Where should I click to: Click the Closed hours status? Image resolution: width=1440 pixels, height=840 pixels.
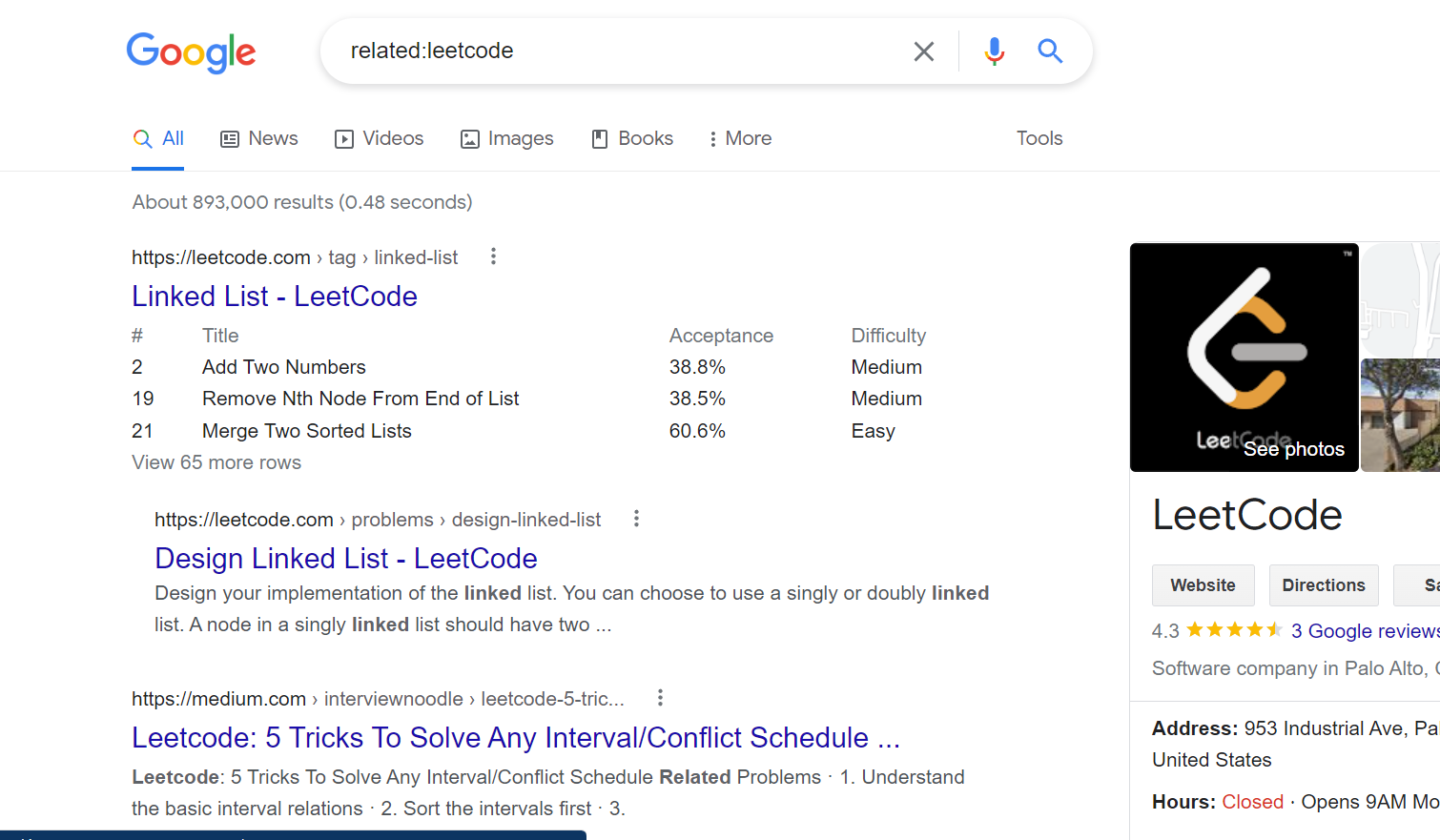(1253, 802)
